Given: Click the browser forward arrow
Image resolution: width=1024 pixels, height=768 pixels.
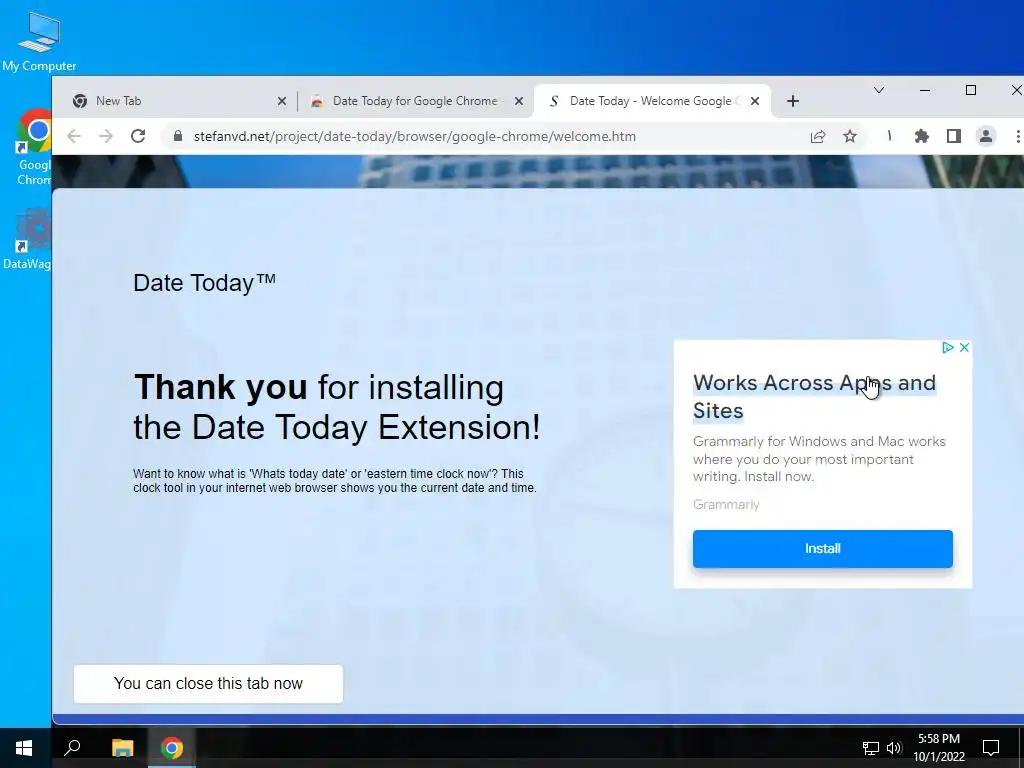Looking at the screenshot, I should 106,136.
